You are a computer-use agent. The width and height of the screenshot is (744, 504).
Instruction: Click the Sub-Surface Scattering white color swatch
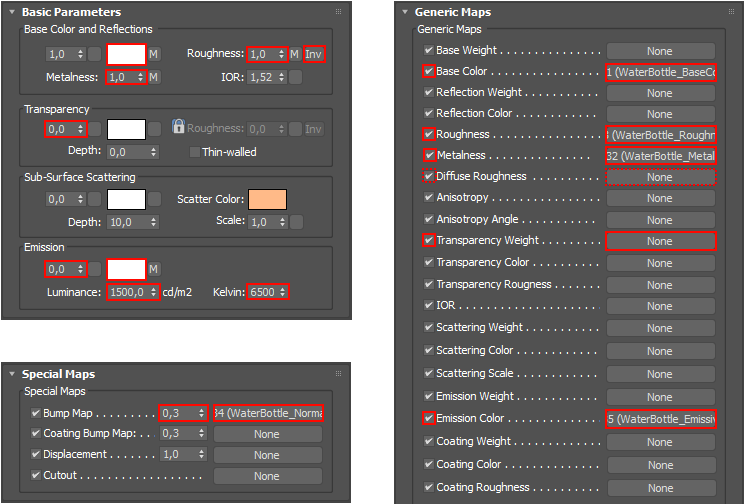[126, 199]
